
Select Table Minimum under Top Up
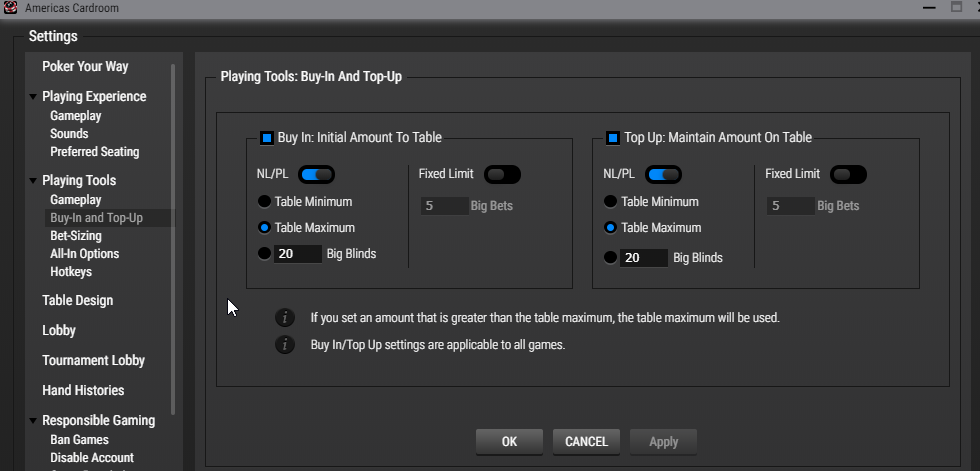611,202
